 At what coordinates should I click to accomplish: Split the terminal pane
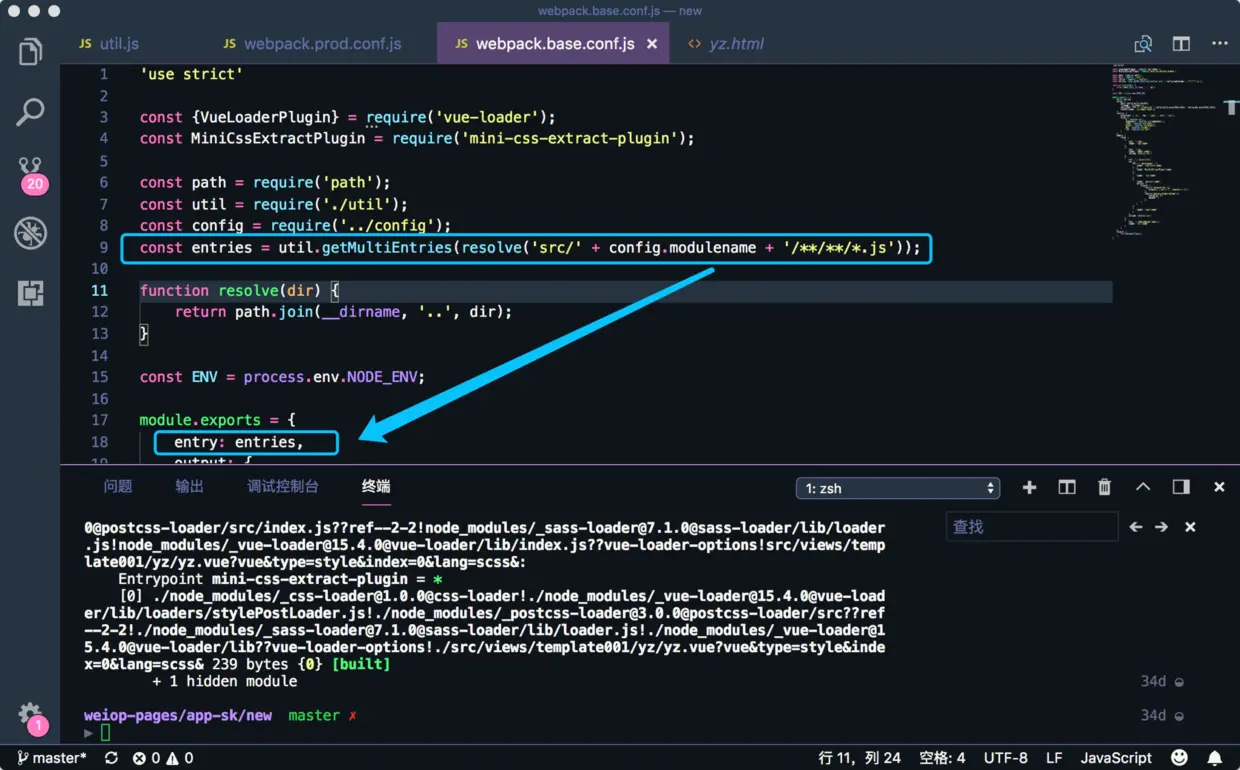pyautogui.click(x=1067, y=487)
